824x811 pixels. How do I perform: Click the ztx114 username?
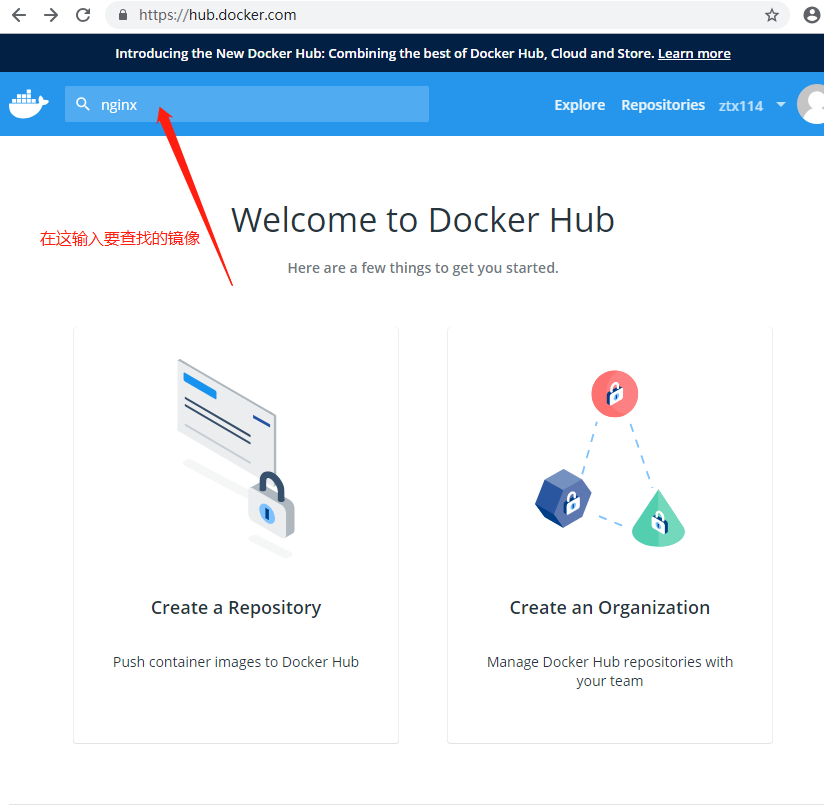coord(741,106)
